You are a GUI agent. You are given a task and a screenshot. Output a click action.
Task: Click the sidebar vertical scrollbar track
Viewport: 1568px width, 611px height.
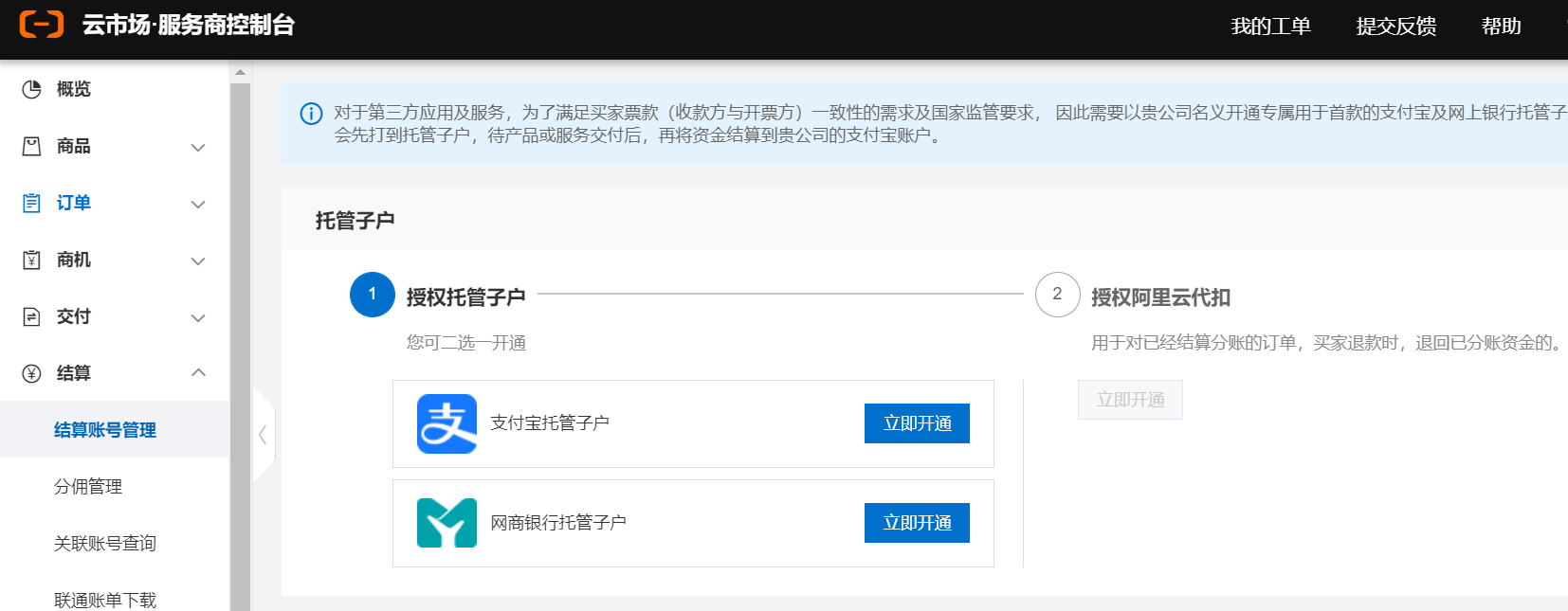pos(240,347)
